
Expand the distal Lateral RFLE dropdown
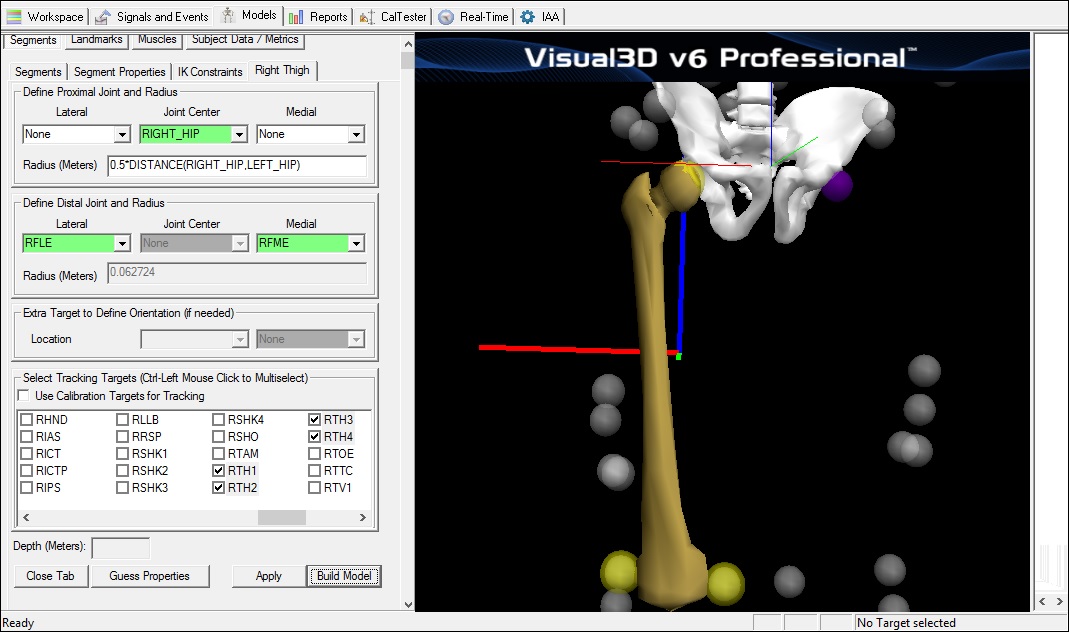[122, 243]
